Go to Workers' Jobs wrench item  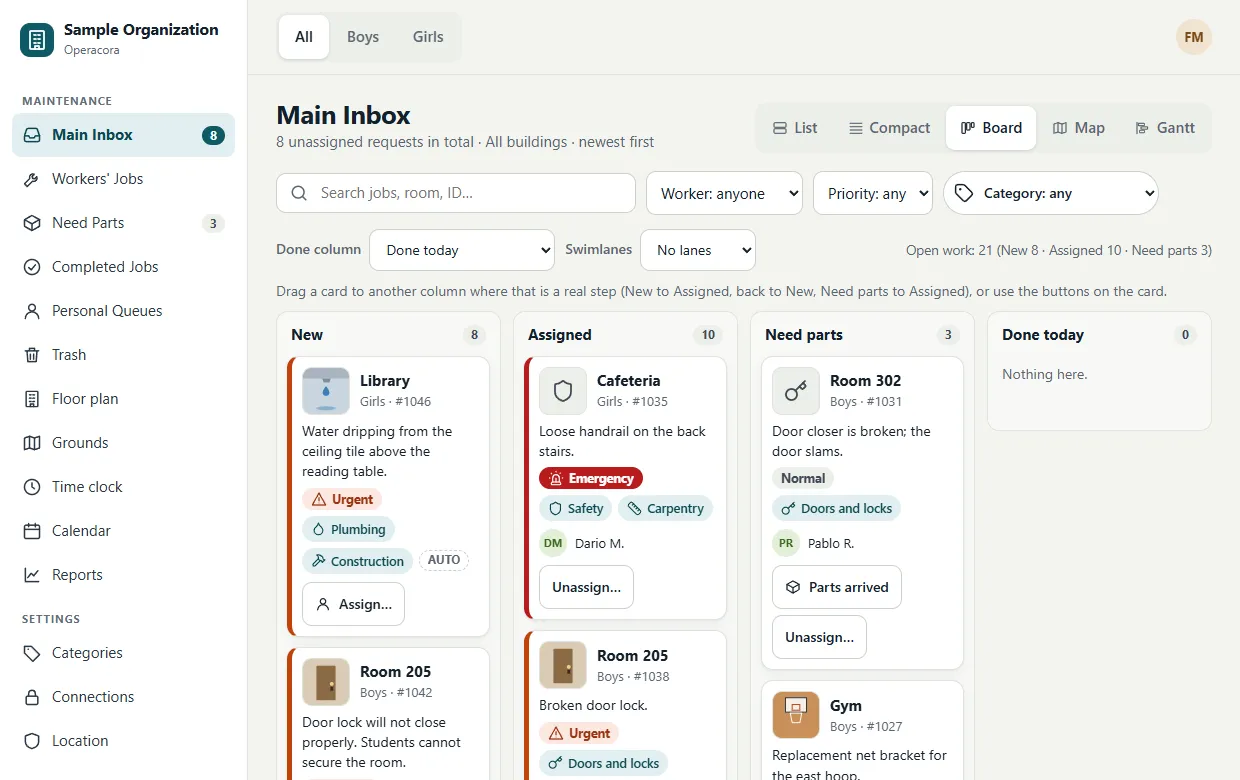tap(123, 179)
